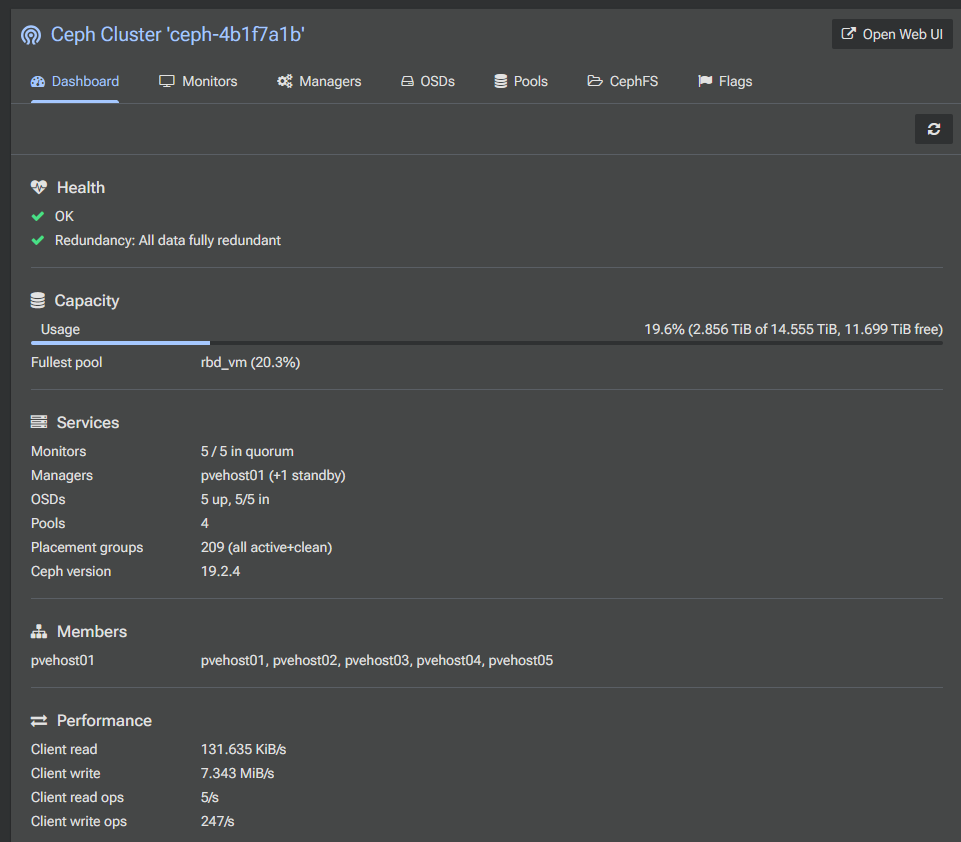Click the refresh icon button
The image size is (961, 842).
[933, 129]
